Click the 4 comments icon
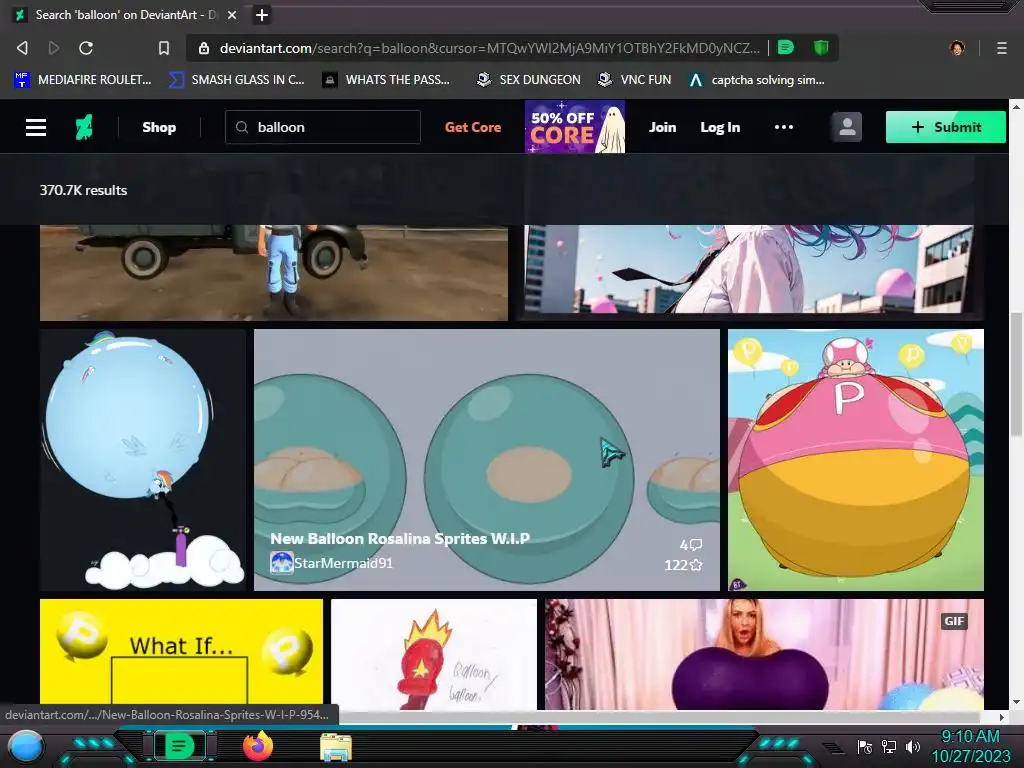 click(696, 545)
